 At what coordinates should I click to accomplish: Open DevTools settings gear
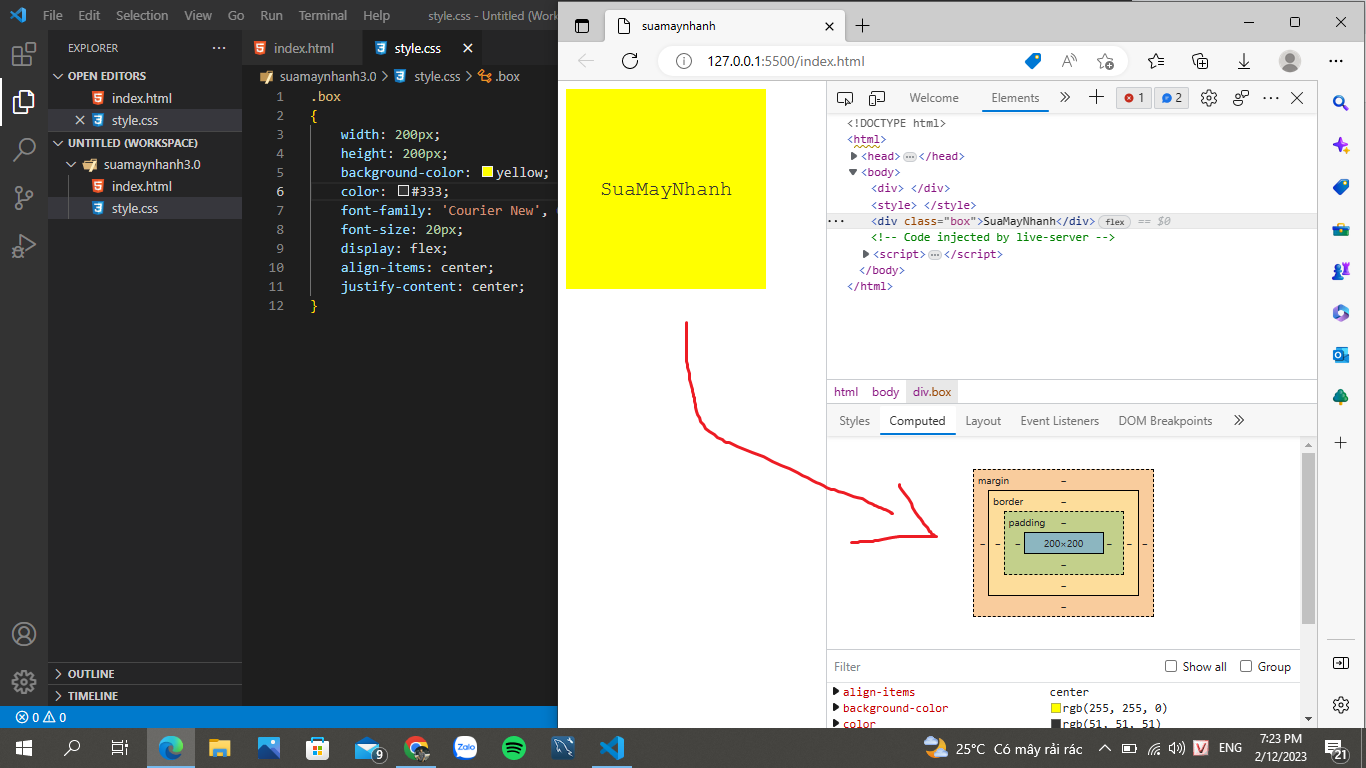click(1209, 98)
